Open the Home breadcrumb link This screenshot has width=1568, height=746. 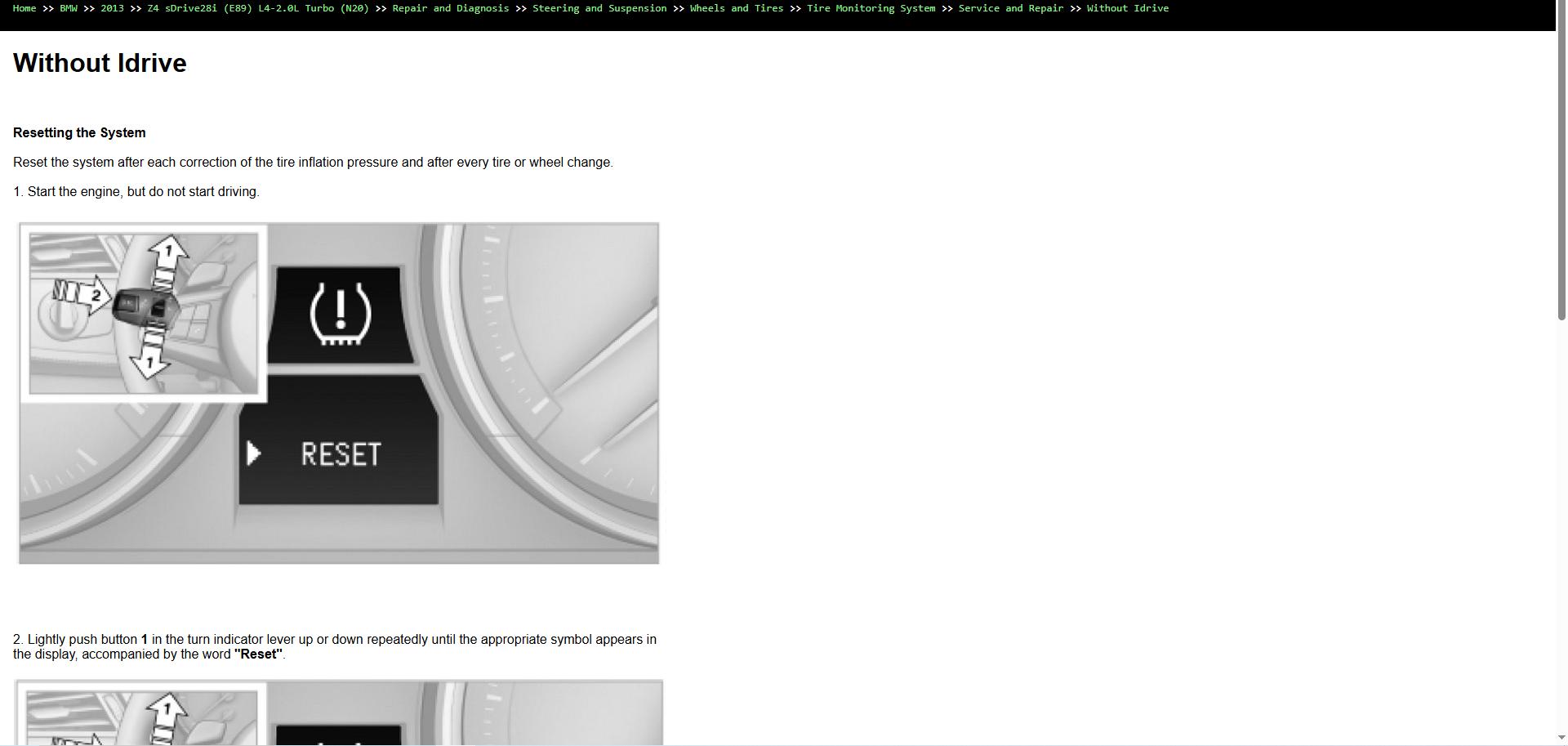[x=24, y=8]
